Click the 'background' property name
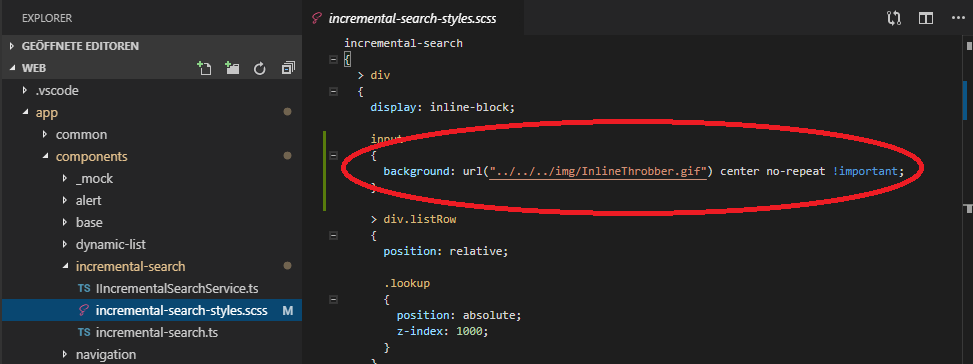 pos(416,171)
